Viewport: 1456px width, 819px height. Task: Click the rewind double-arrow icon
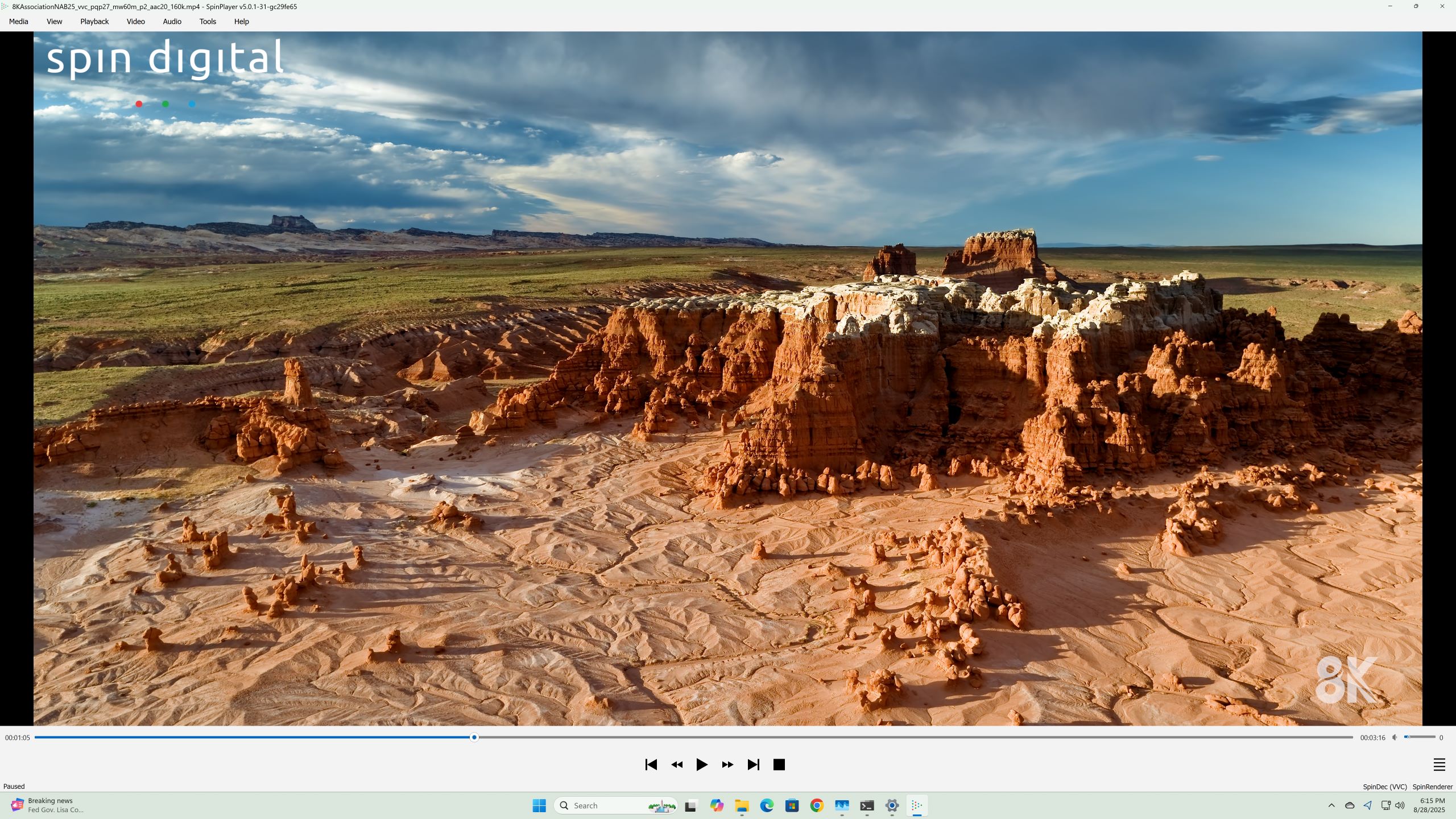[x=677, y=764]
